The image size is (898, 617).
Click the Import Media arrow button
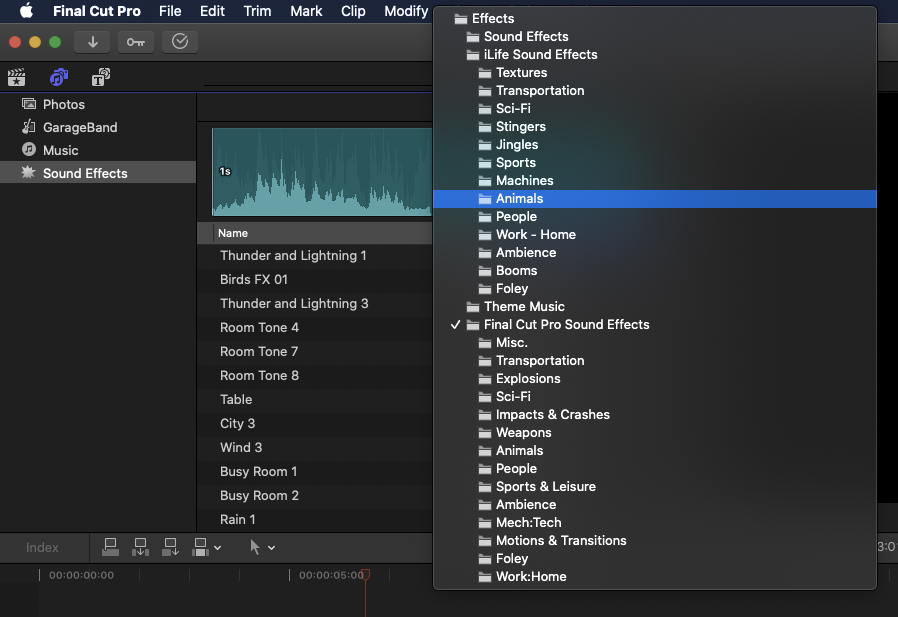(92, 42)
